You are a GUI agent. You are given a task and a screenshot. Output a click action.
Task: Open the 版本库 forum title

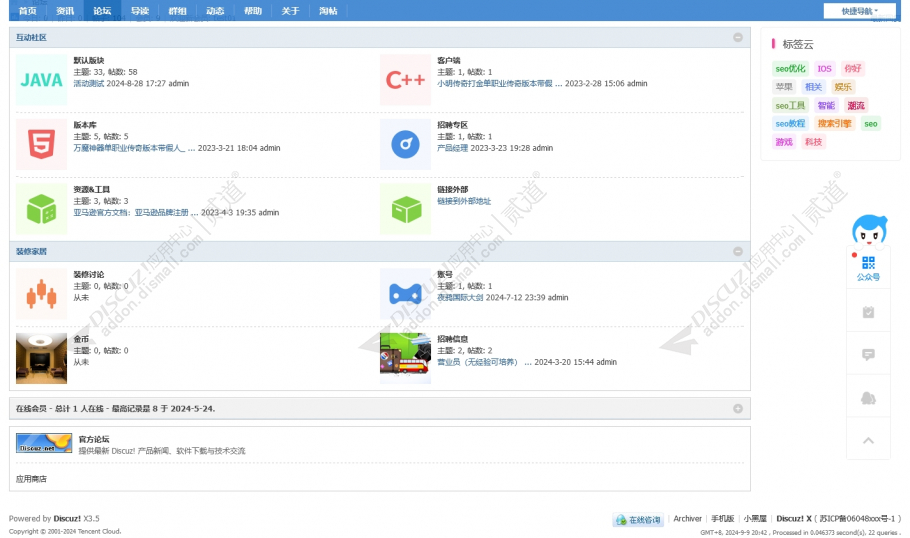tap(85, 125)
